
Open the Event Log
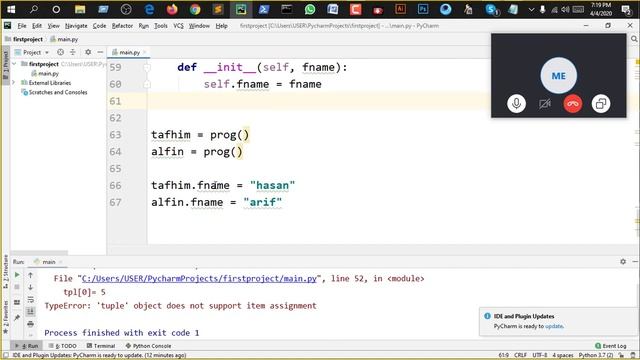(x=611, y=346)
